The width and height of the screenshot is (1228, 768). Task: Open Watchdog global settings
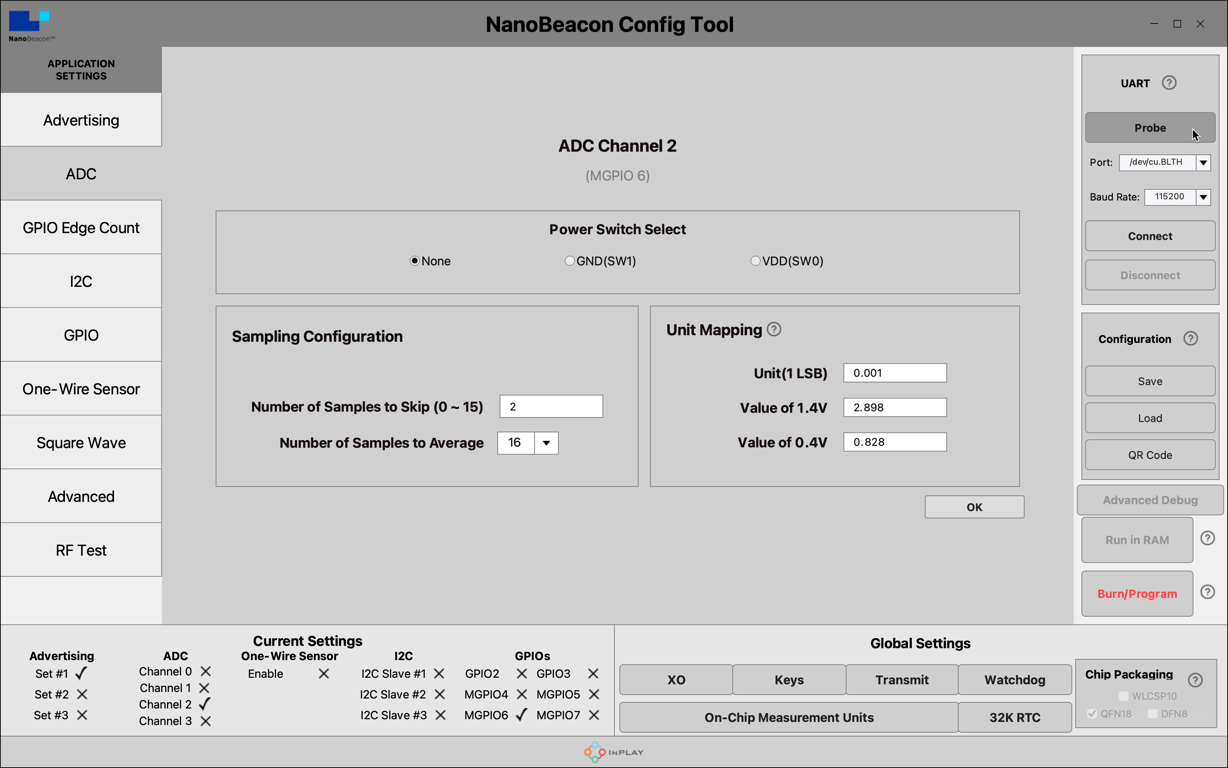1015,680
